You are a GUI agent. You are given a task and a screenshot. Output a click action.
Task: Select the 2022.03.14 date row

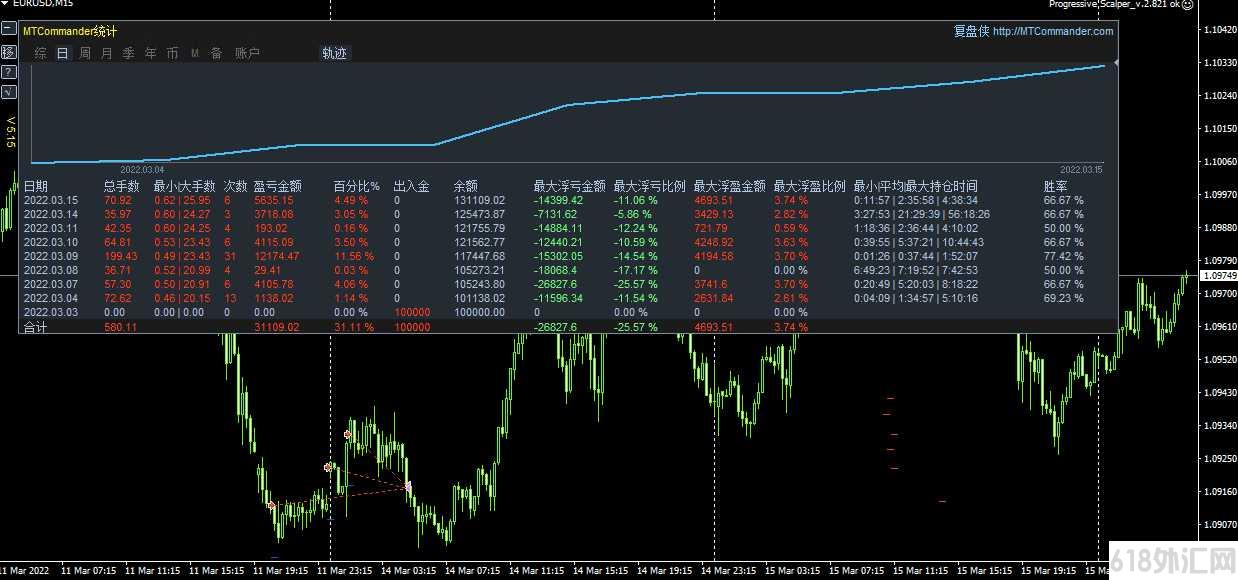pyautogui.click(x=50, y=214)
